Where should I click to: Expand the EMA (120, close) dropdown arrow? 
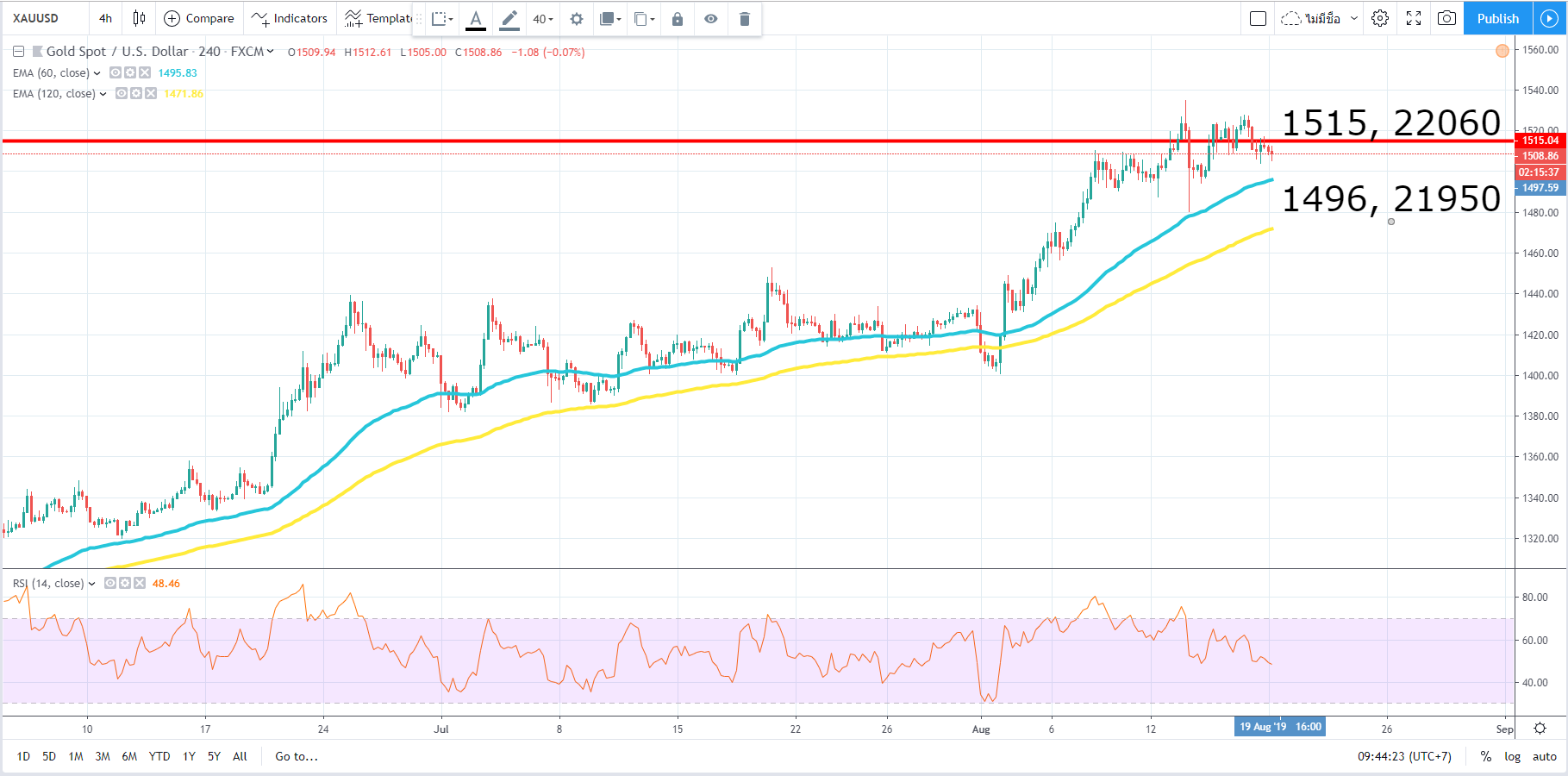point(103,94)
